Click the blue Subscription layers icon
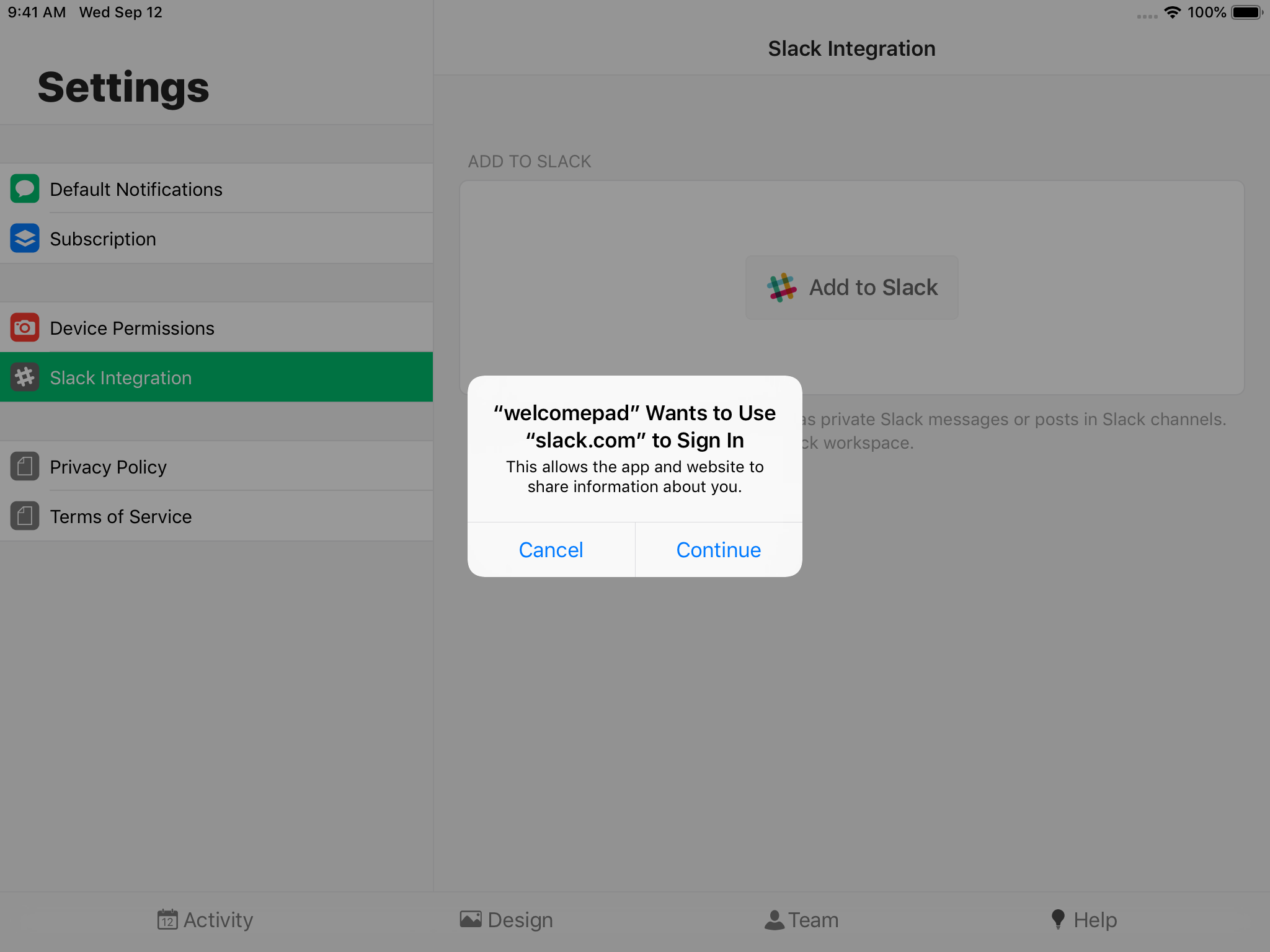Viewport: 1270px width, 952px height. [x=25, y=239]
